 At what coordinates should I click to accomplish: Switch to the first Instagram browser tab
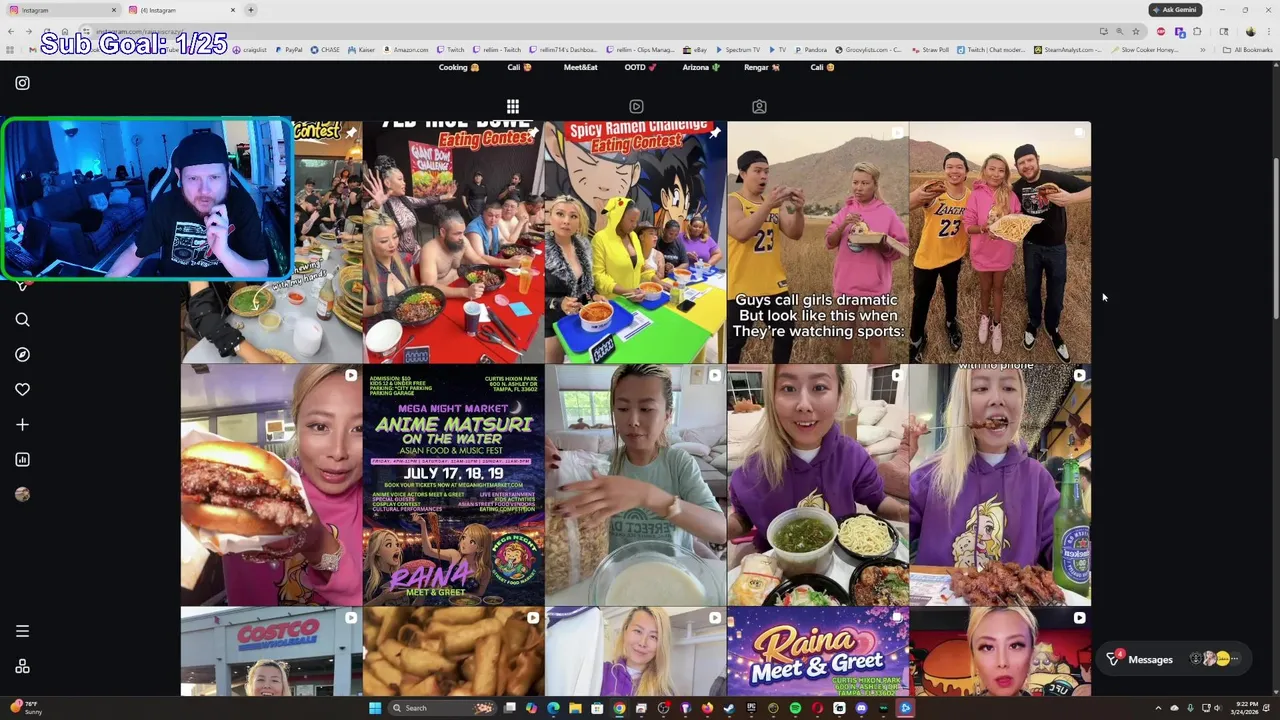tap(65, 10)
